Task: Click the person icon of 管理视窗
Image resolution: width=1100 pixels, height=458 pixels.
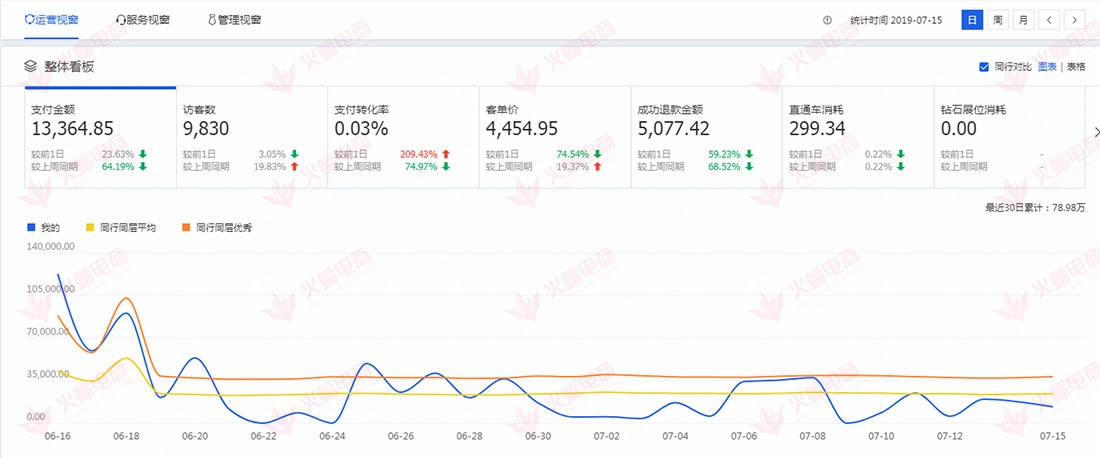Action: [211, 20]
